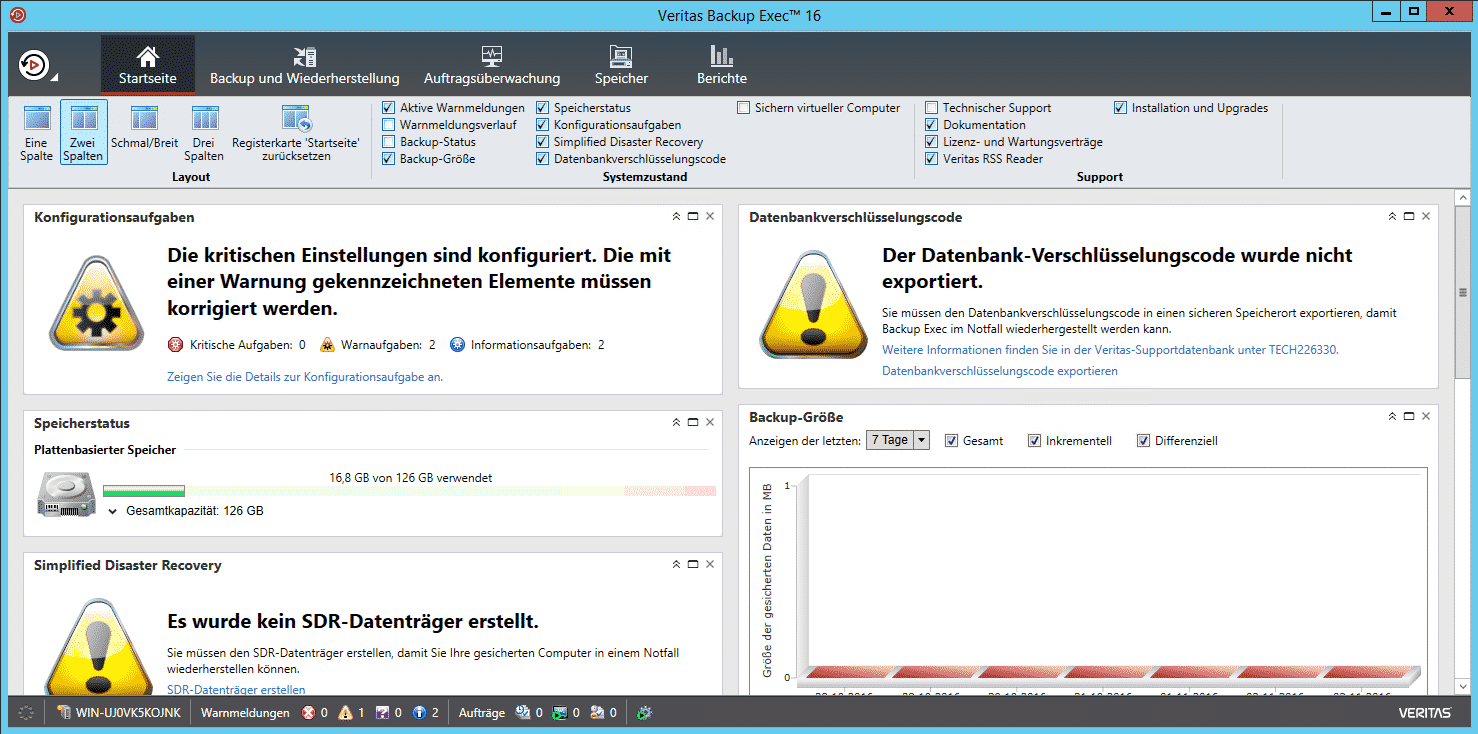
Task: Click the error alerts icon in status bar
Action: click(x=309, y=713)
